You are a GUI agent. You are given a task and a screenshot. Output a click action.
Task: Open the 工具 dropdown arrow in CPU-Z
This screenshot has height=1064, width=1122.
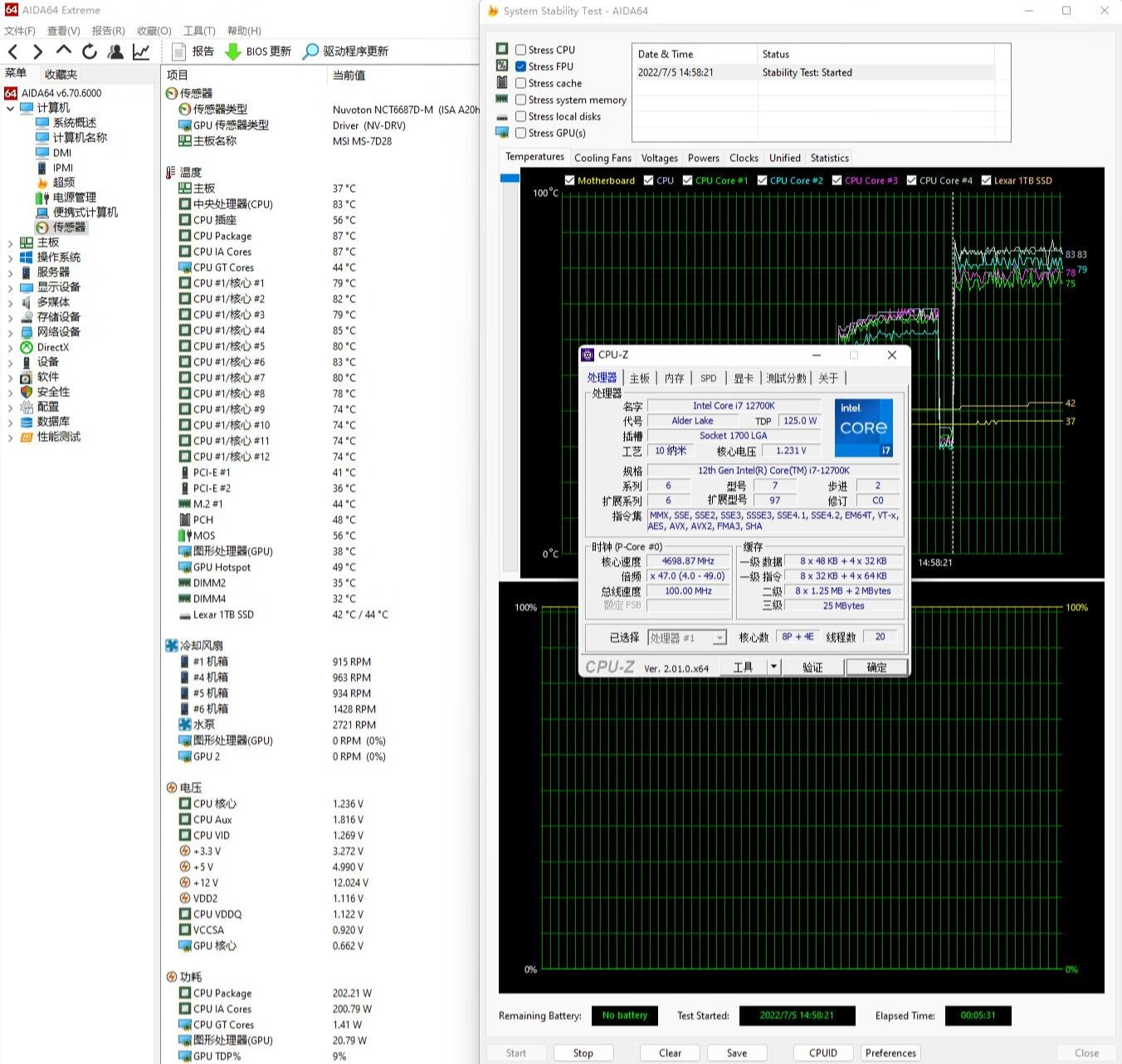coord(773,666)
